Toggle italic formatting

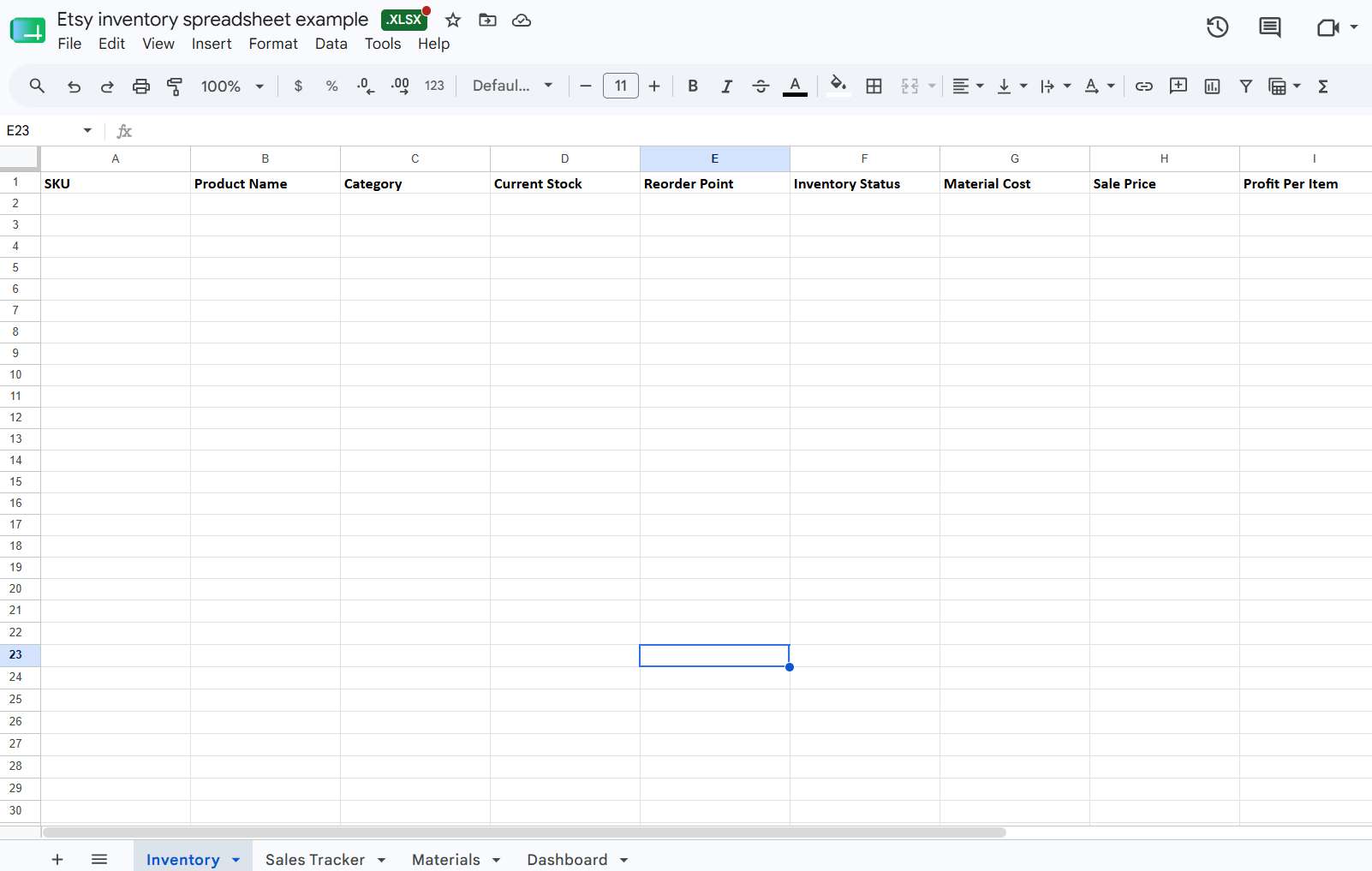pos(726,86)
